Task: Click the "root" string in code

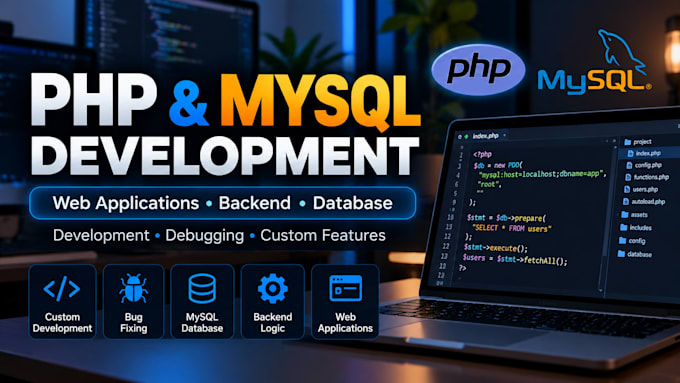Action: pyautogui.click(x=489, y=184)
